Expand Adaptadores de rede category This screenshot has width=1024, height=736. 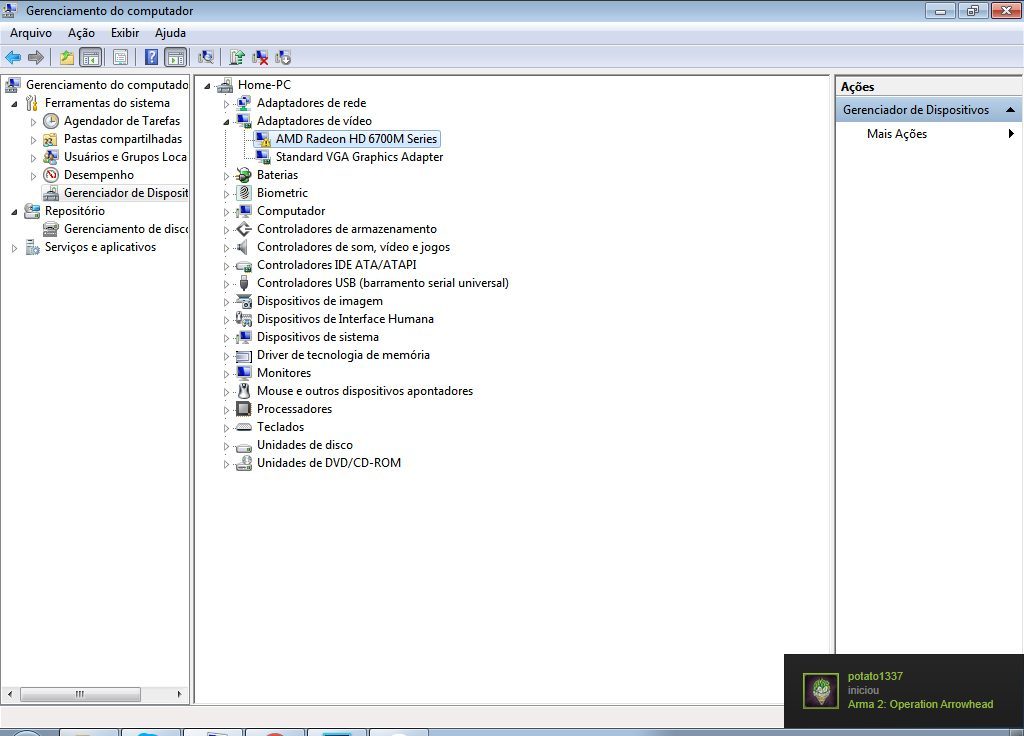(227, 103)
